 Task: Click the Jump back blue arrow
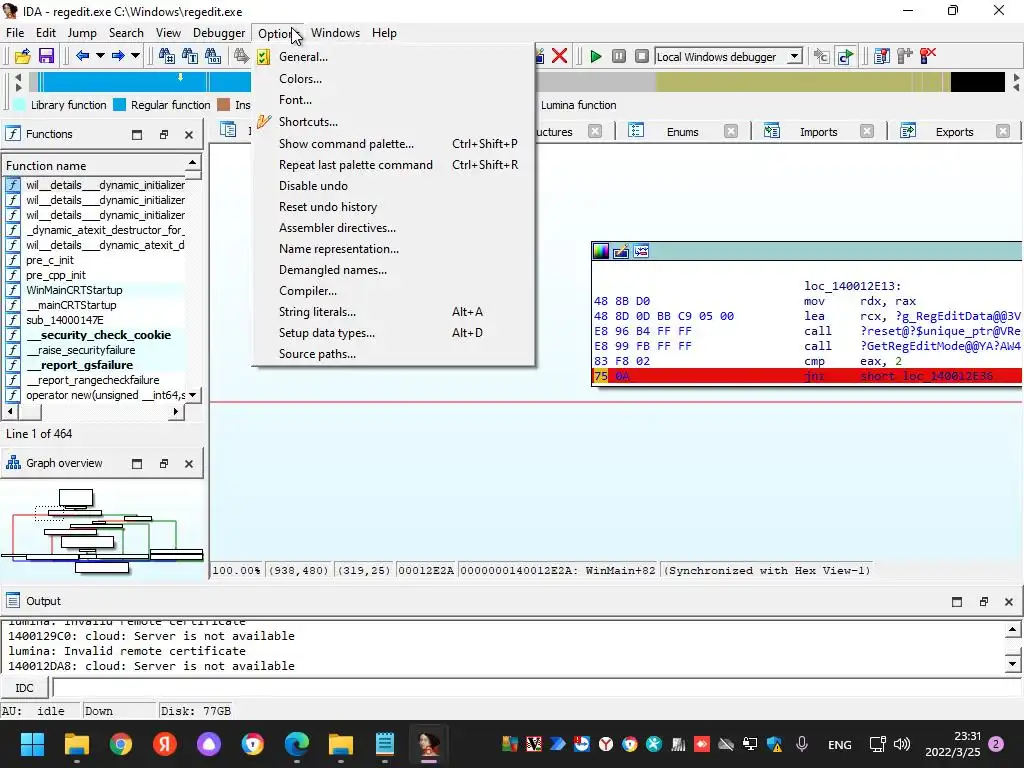(82, 56)
